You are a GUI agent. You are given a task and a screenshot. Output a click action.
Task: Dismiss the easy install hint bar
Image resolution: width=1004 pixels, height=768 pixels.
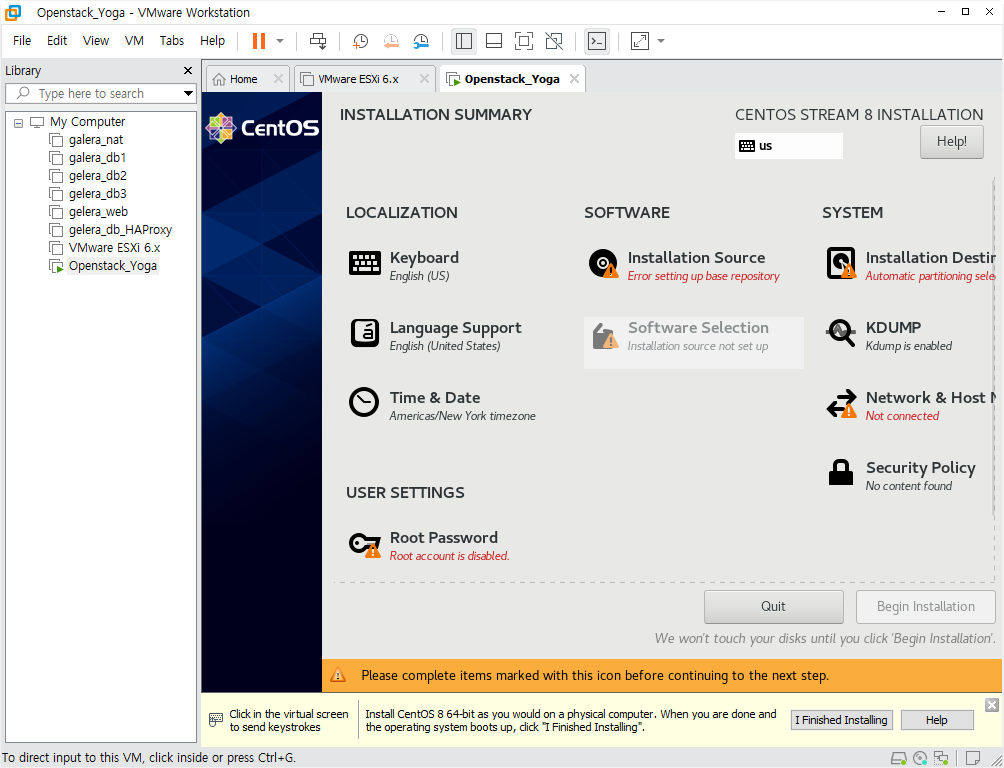coord(992,705)
